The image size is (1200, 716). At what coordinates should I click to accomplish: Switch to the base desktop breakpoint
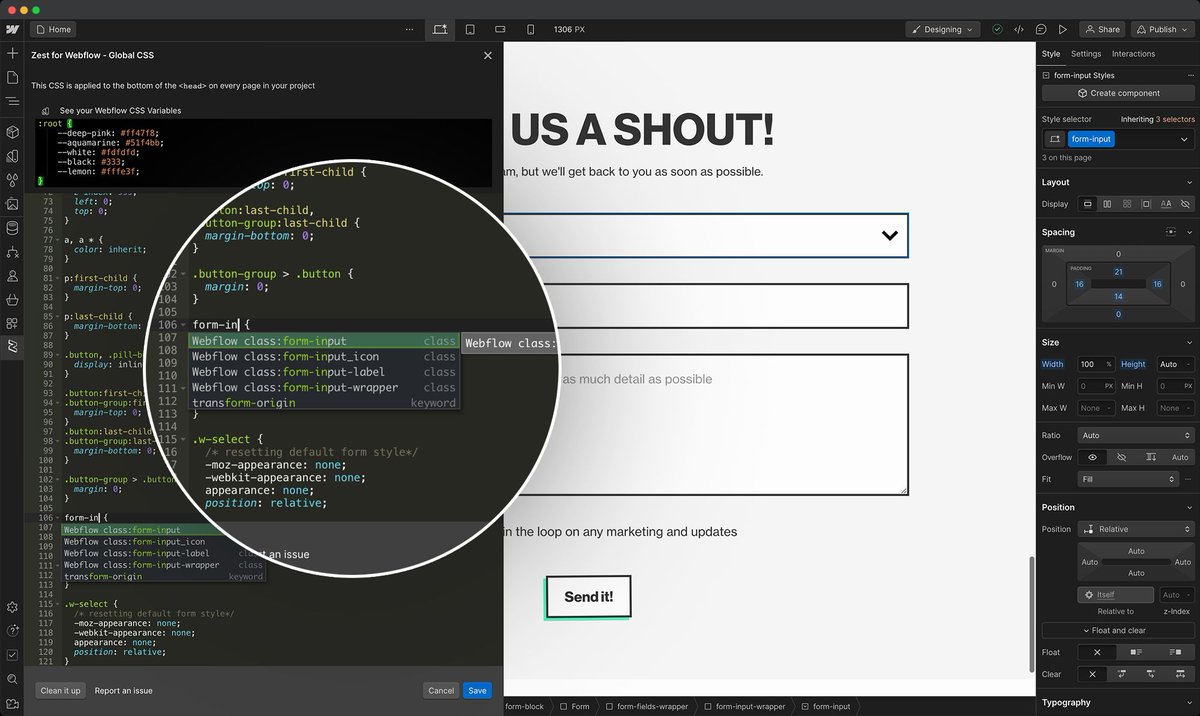coord(440,29)
